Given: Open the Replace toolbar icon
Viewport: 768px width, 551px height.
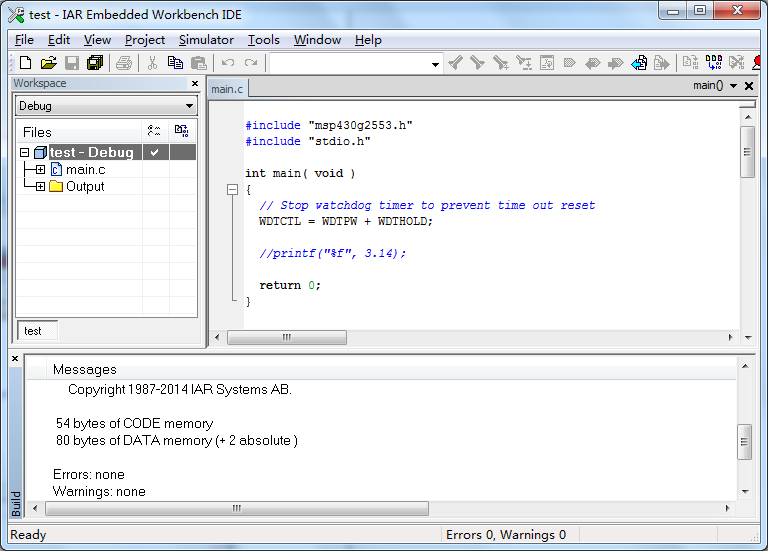Looking at the screenshot, I should (x=524, y=63).
